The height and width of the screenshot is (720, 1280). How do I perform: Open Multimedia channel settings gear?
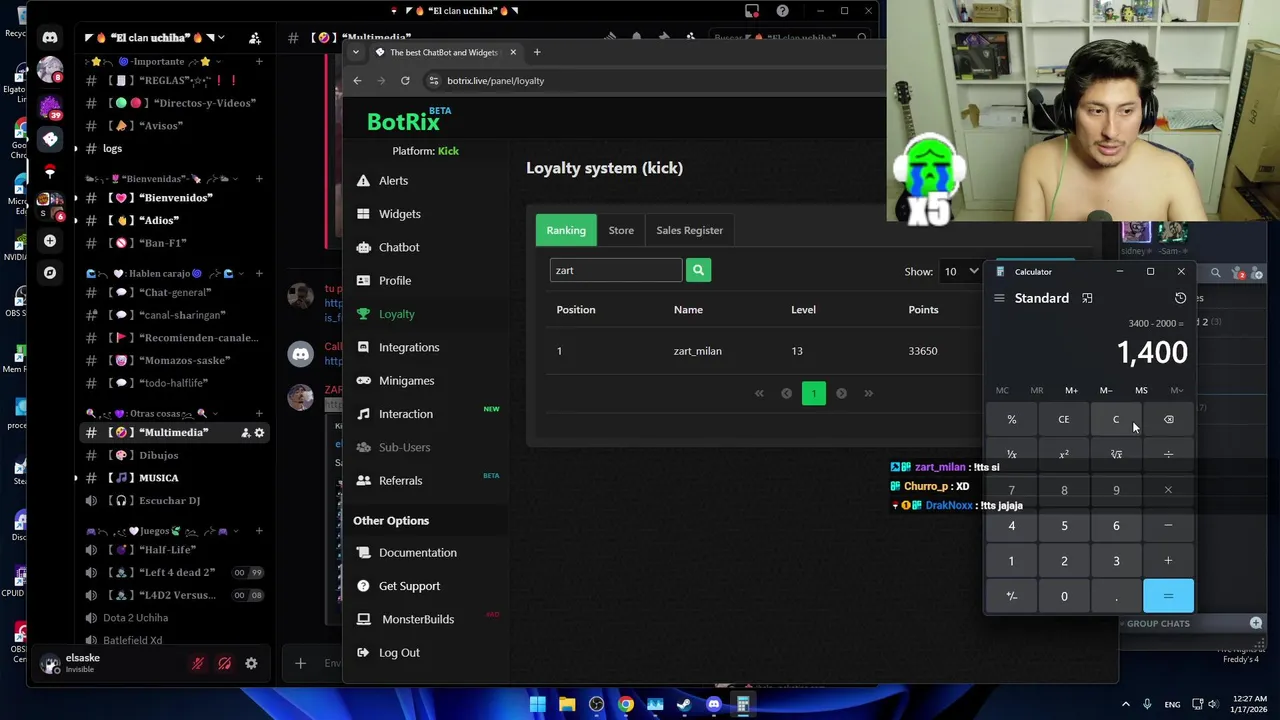(x=259, y=433)
